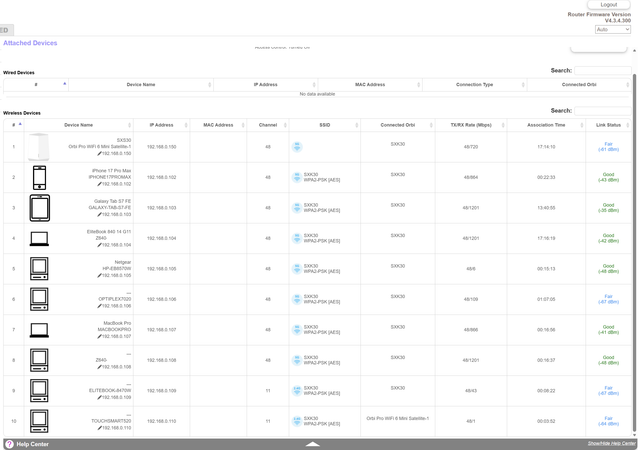Sort wireless devices by Link Status
640x450 pixels.
(x=608, y=125)
